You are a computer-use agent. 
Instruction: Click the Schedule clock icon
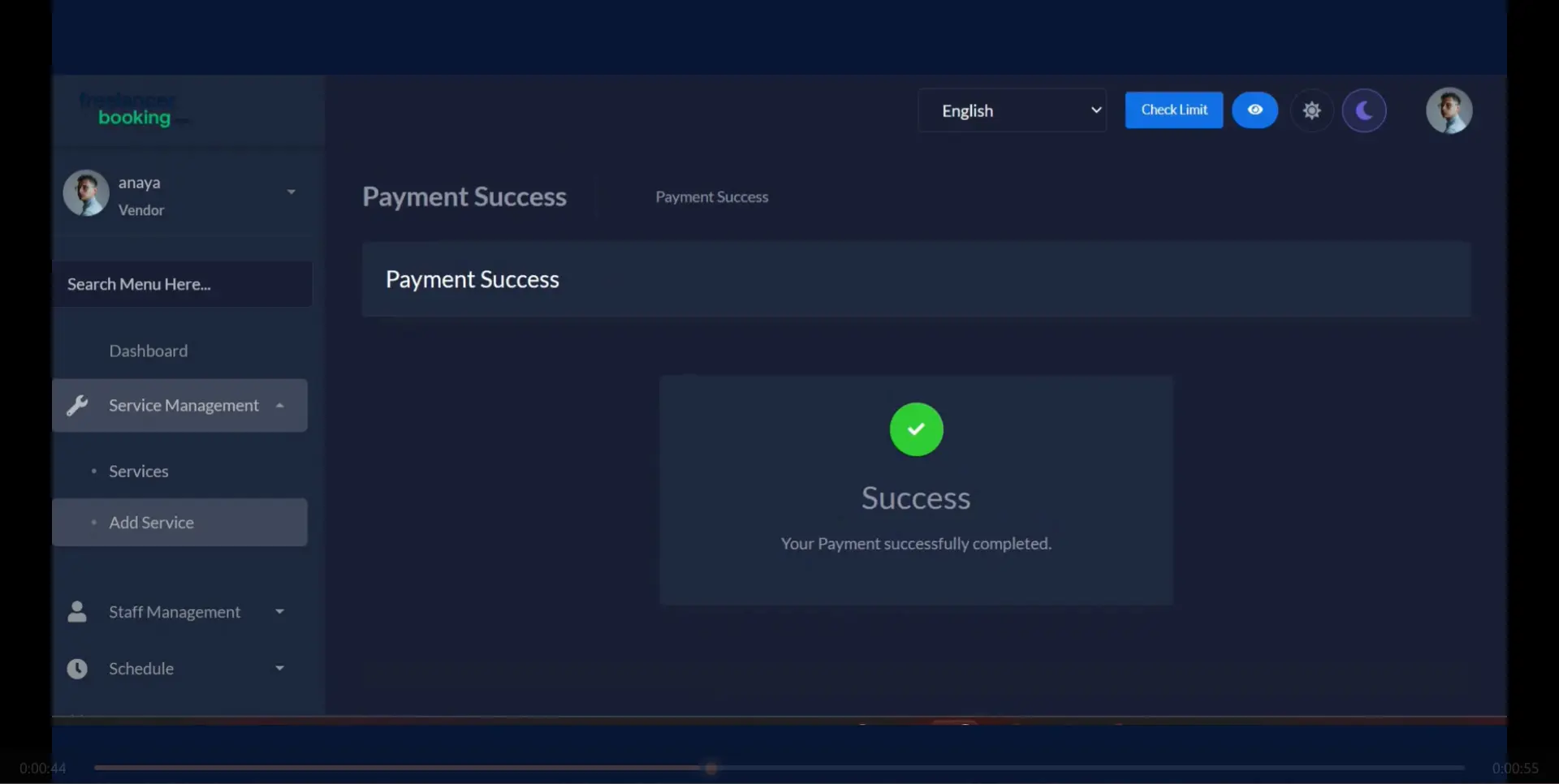tap(77, 669)
